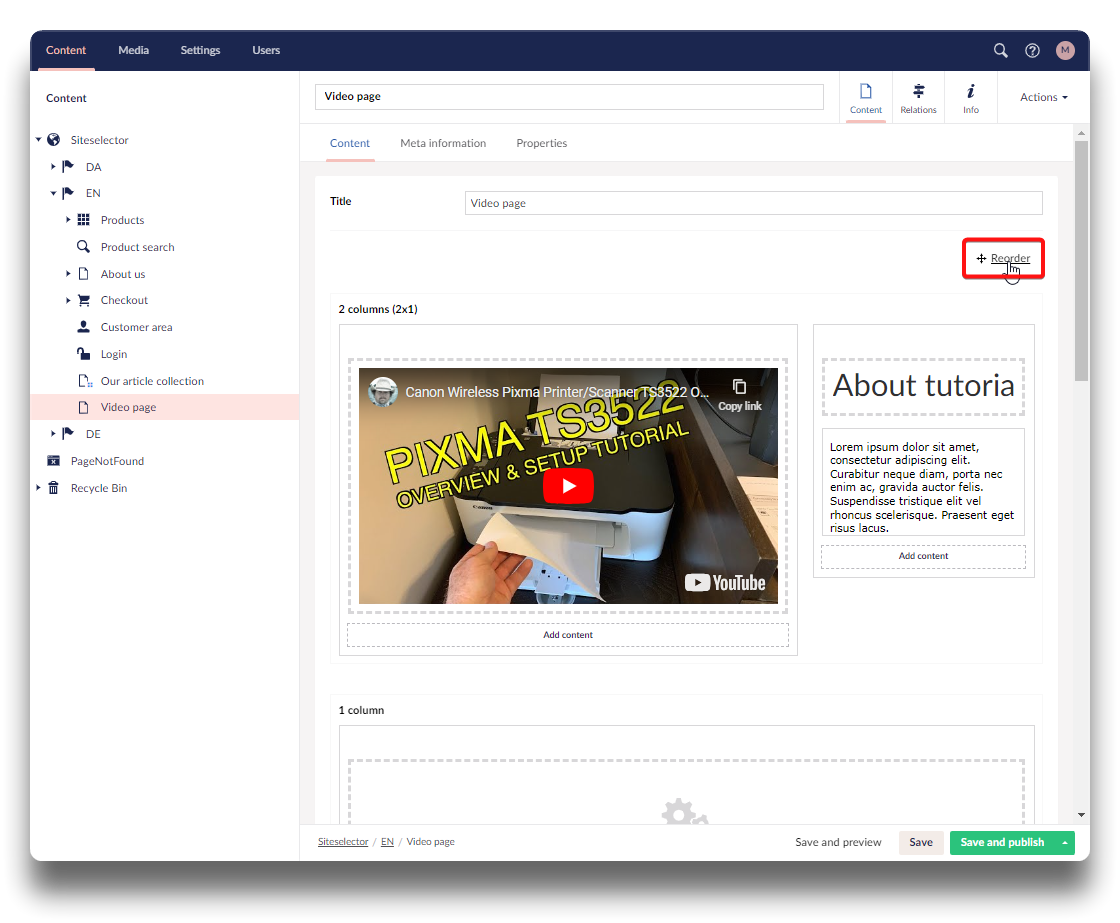Click the Products grid icon
The image size is (1120, 923).
(84, 220)
